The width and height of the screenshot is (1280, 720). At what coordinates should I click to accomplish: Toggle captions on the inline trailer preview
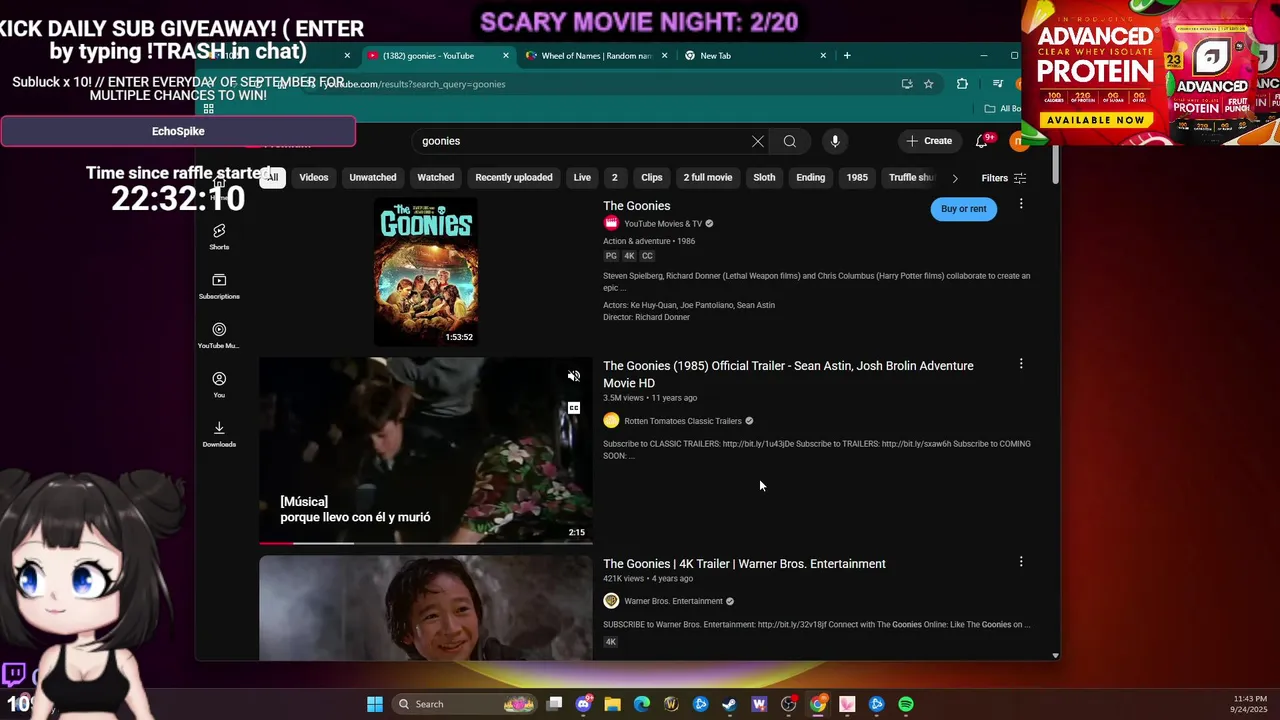click(574, 408)
